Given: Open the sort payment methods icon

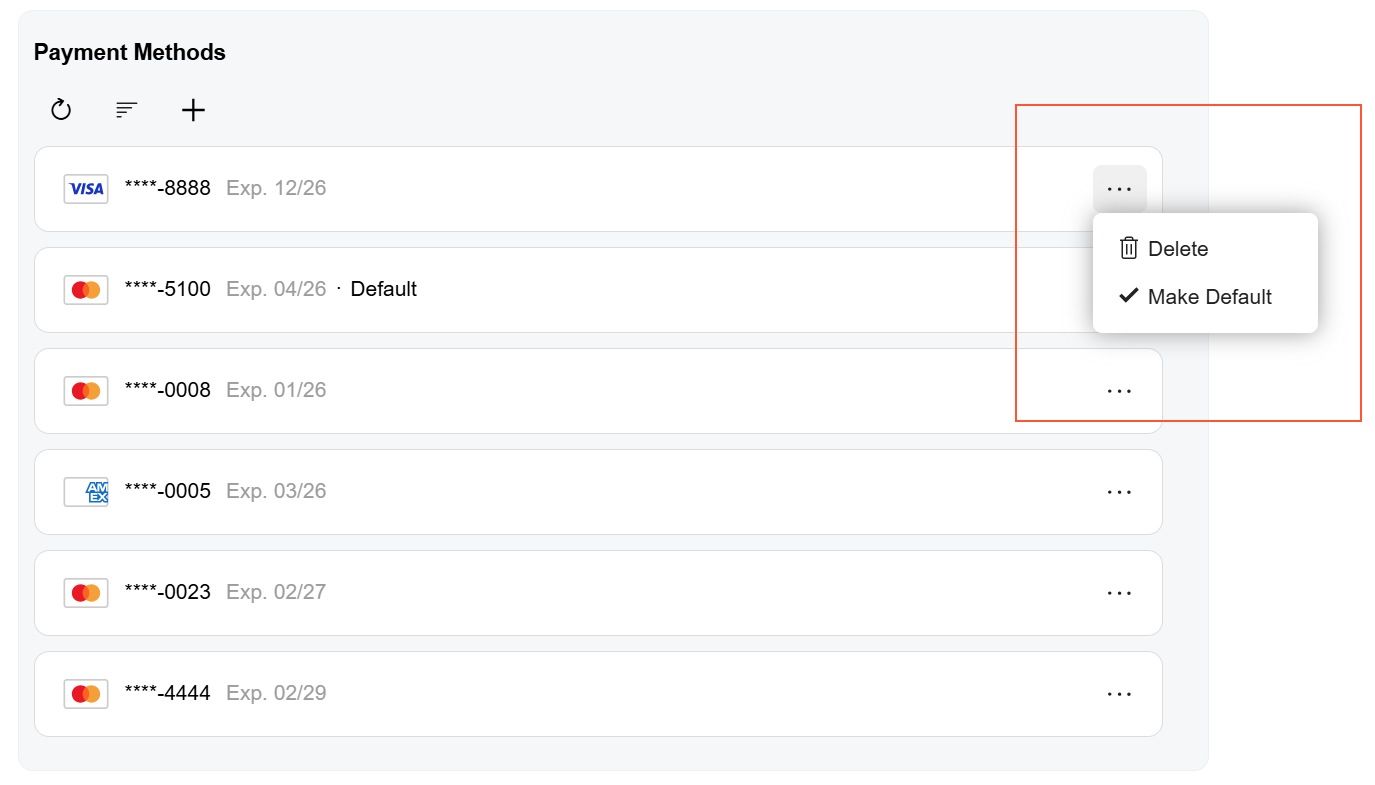Looking at the screenshot, I should point(127,110).
